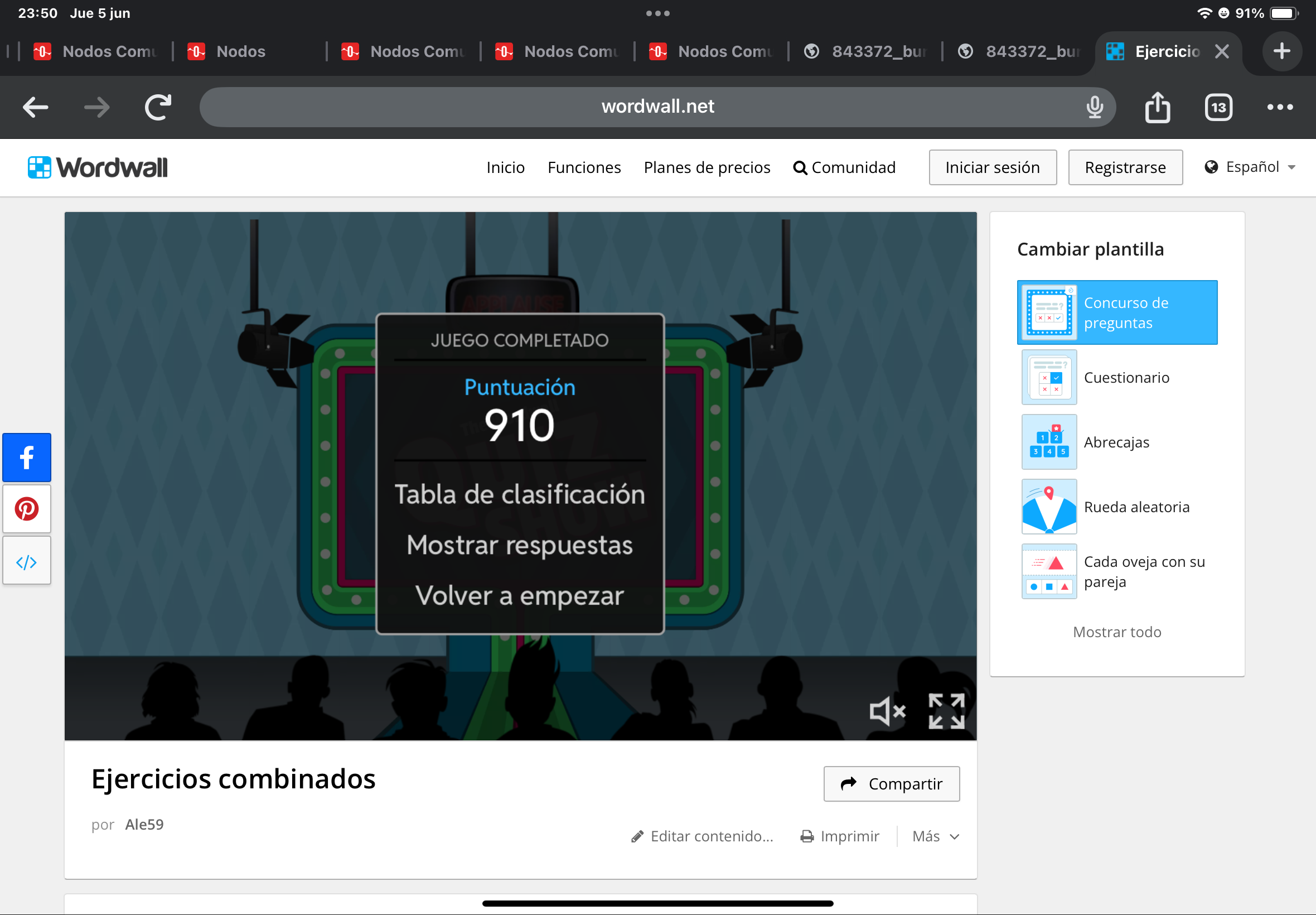Open browser three-dots menu in toolbar

(x=1279, y=107)
